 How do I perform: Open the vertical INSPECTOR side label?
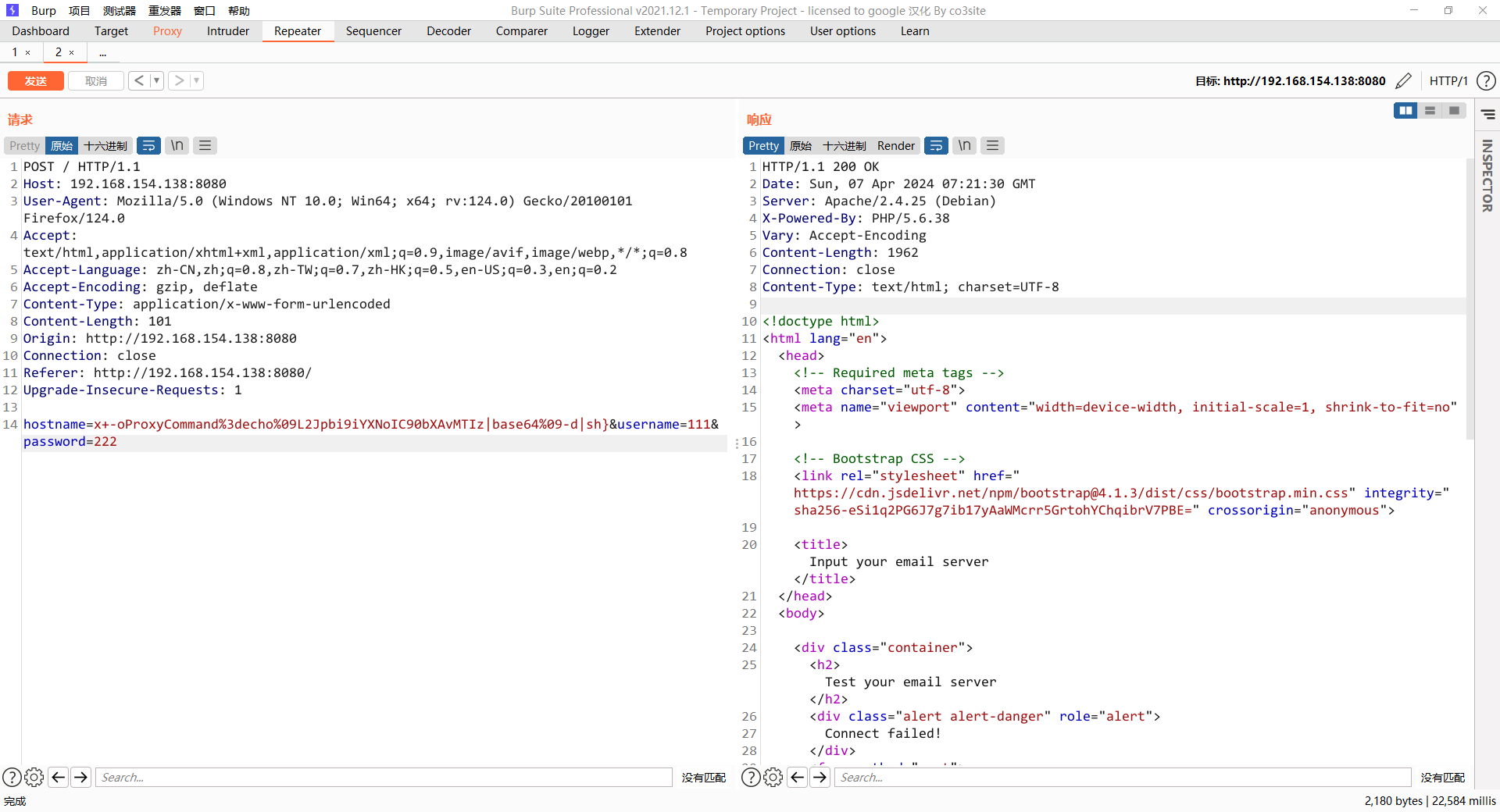click(x=1487, y=176)
